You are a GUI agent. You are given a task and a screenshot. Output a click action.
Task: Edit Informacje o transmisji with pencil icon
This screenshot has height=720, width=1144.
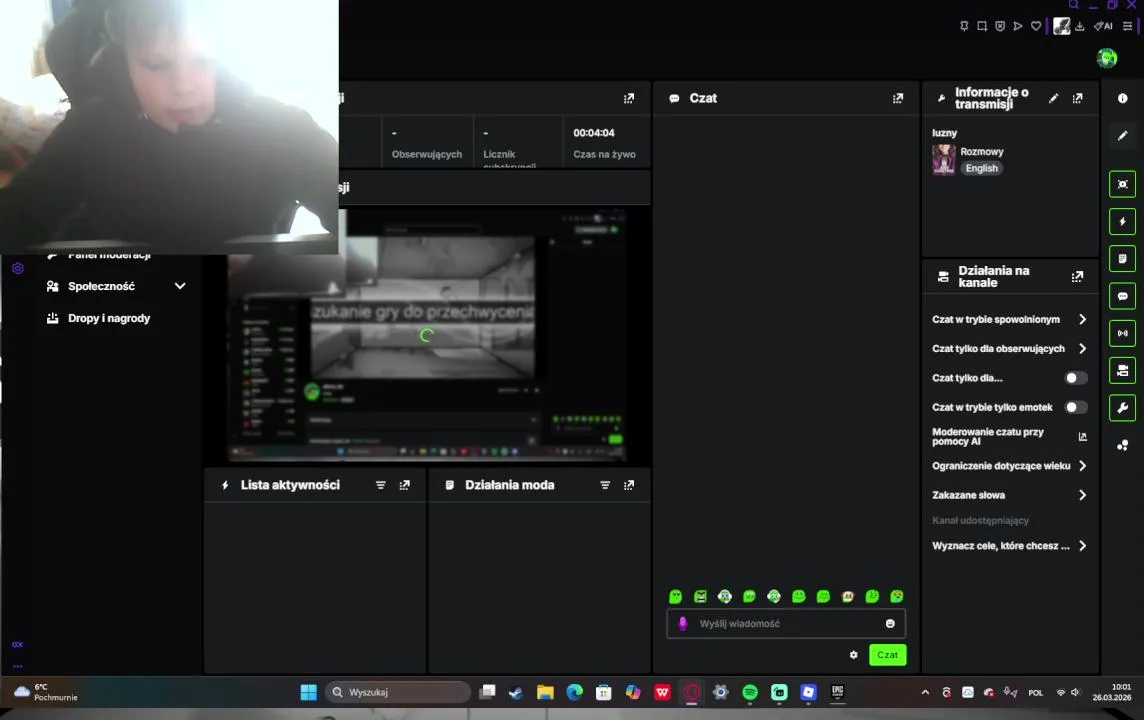point(1053,98)
